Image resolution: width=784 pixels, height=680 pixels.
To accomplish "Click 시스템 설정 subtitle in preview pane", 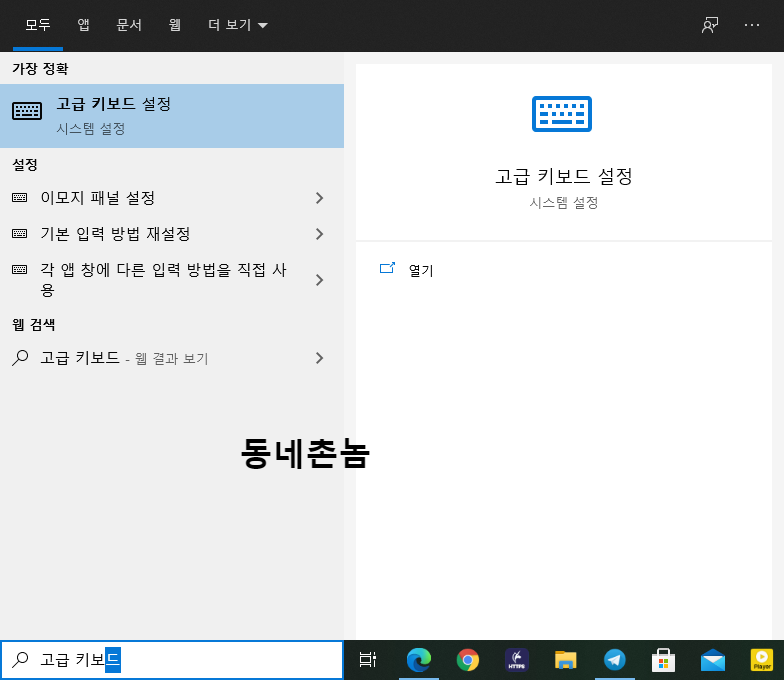I will [564, 202].
